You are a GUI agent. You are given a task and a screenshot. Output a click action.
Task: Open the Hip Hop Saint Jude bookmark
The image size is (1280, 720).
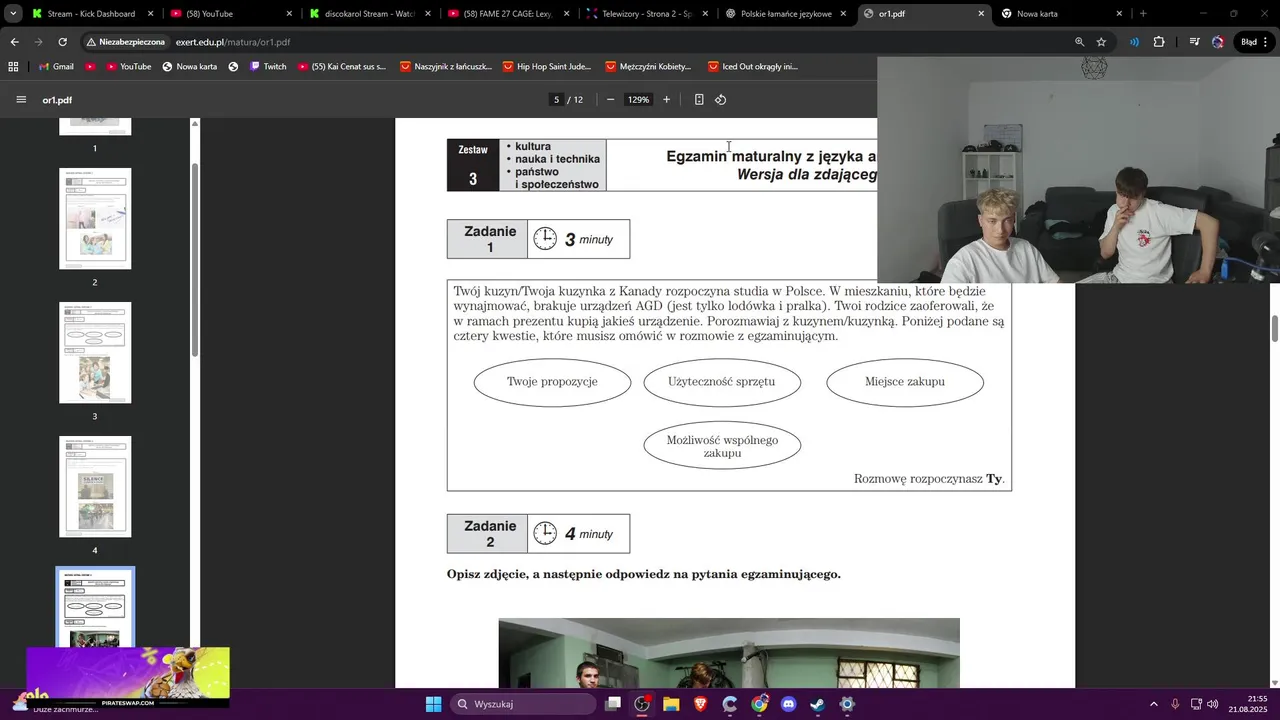(546, 67)
